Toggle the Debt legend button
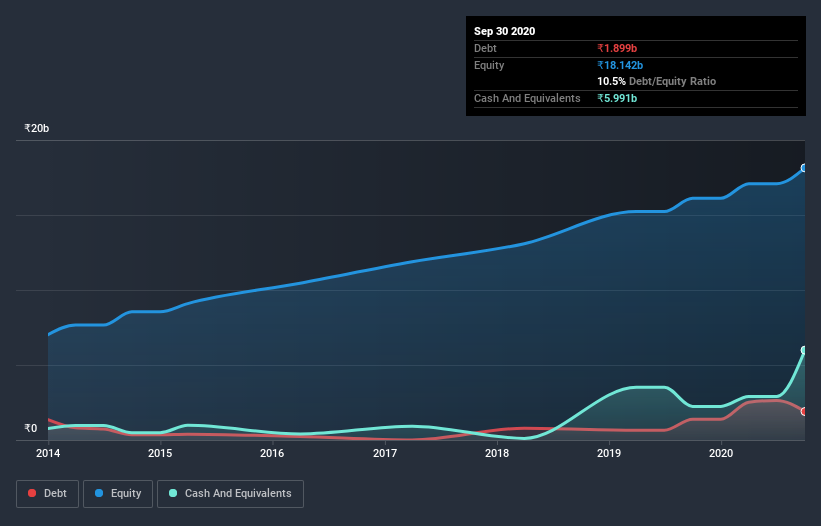821x526 pixels. pos(48,494)
